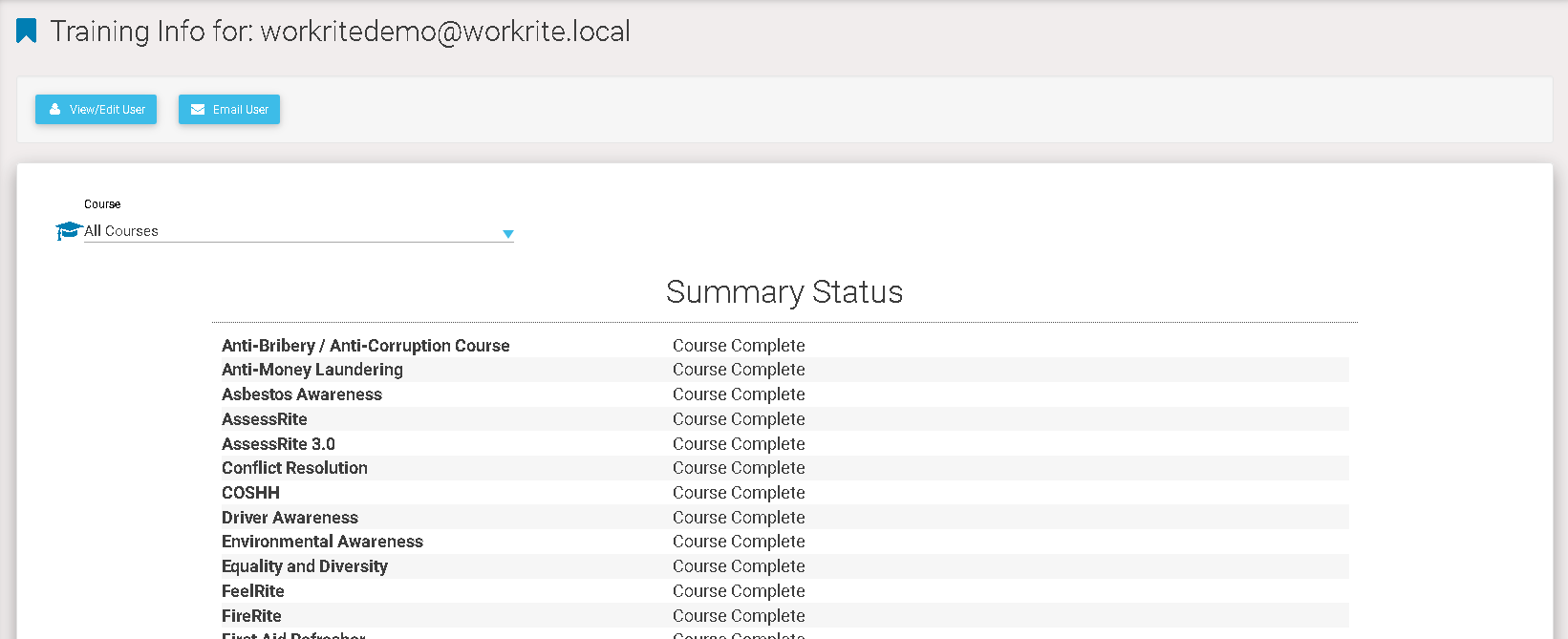Select the COSHH course row
The height and width of the screenshot is (639, 1568).
[250, 493]
